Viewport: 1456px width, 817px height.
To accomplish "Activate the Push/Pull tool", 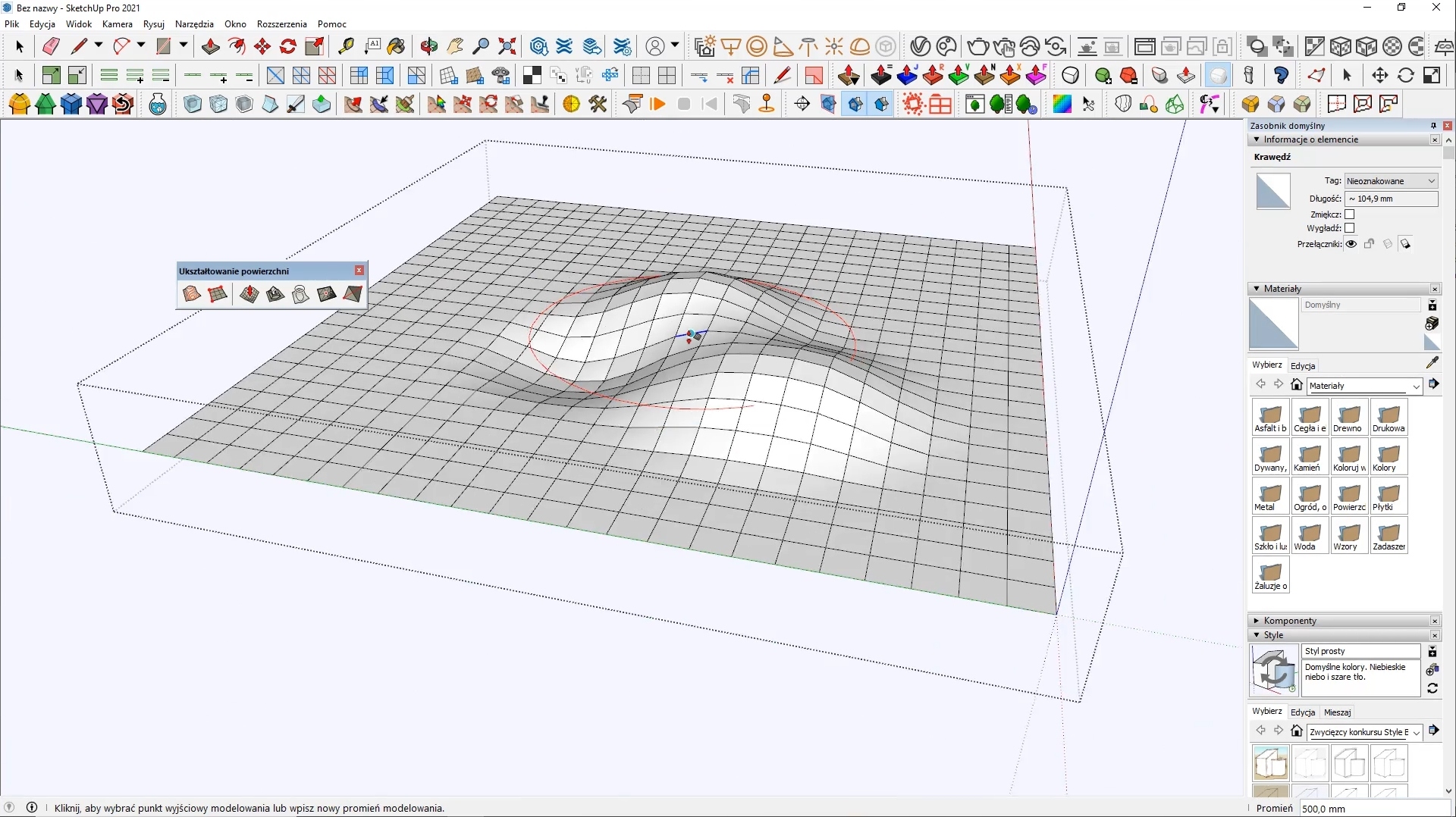I will [x=210, y=47].
